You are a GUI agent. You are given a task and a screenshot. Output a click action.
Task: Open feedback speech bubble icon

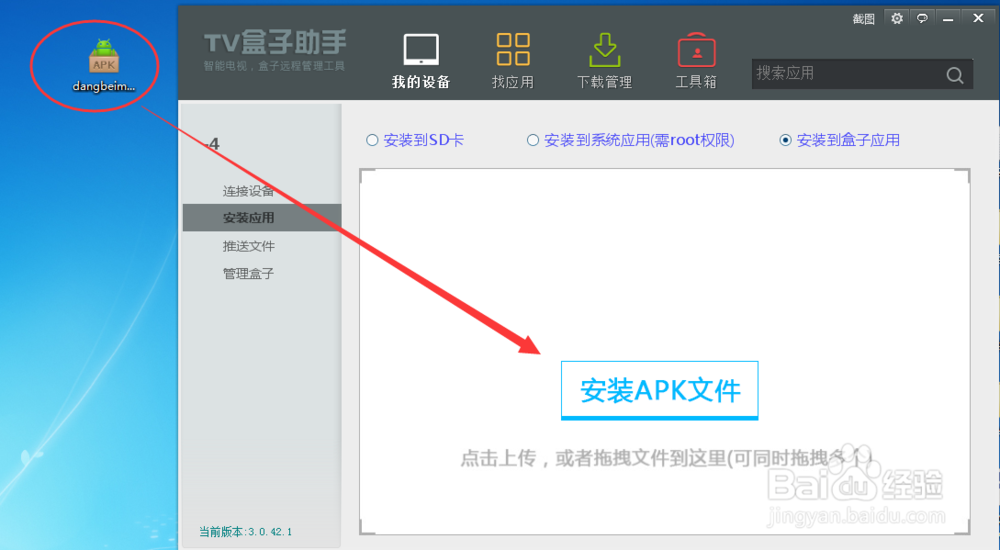click(922, 19)
